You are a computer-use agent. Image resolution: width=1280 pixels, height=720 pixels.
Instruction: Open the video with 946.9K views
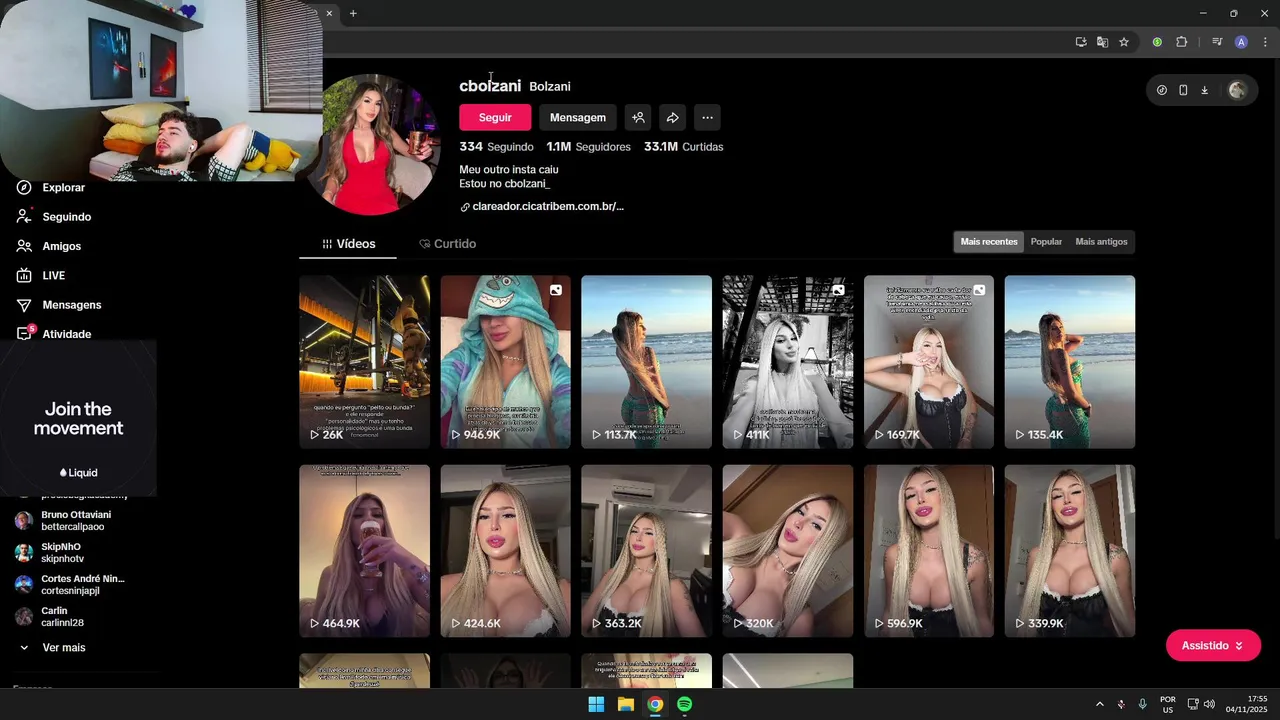pos(505,362)
